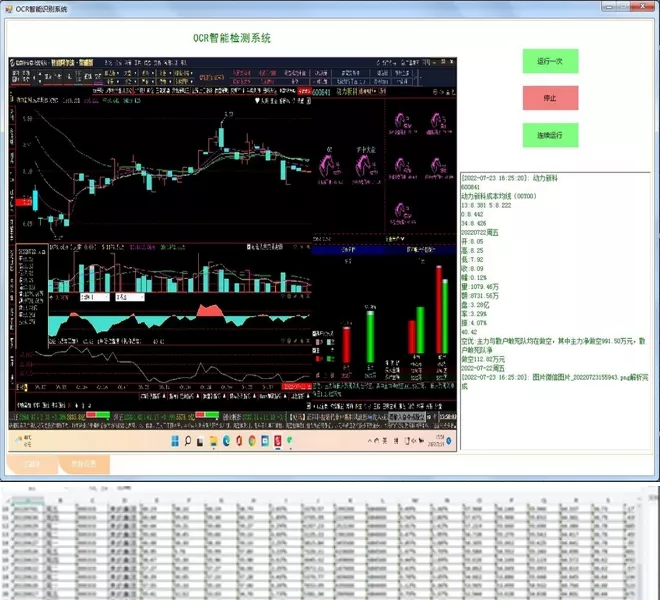Expand the system tray overflow chevron
Image resolution: width=660 pixels, height=600 pixels.
click(x=370, y=441)
